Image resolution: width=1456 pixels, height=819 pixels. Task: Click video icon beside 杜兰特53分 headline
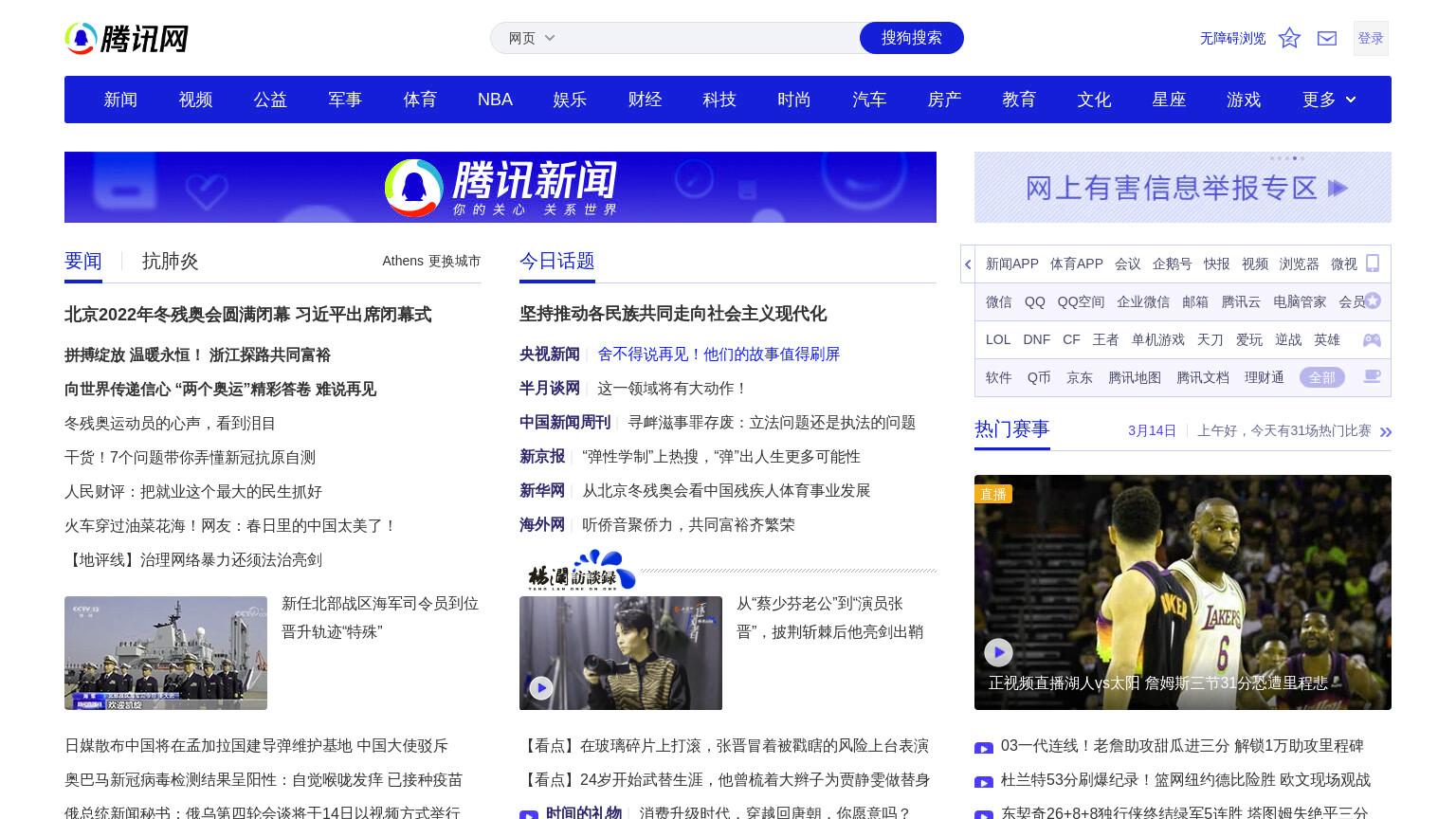(984, 781)
